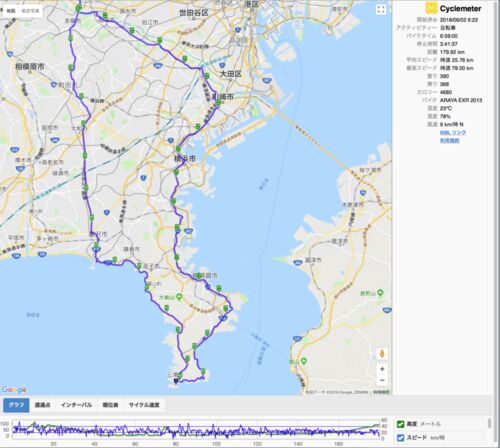Toggle the 高度 (elevation) graph checkbox
Screen dimensions: 500x448
coord(401,424)
